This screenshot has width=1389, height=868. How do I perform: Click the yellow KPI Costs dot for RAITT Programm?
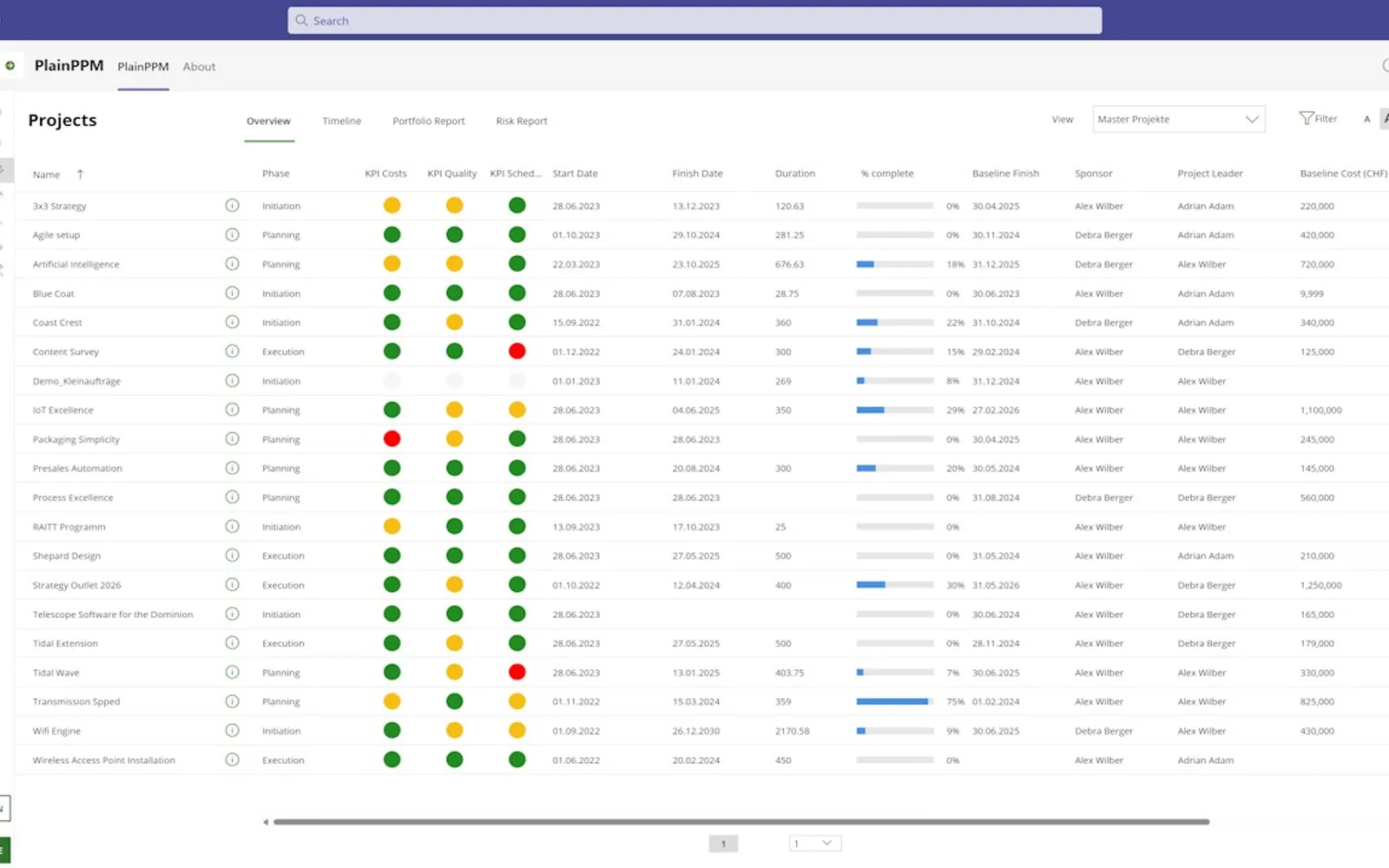point(392,526)
